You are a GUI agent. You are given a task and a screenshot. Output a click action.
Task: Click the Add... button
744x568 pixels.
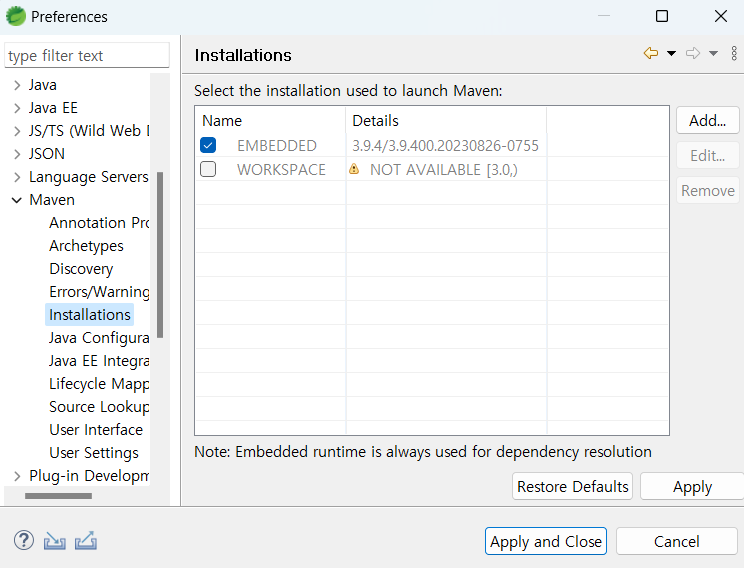(707, 121)
